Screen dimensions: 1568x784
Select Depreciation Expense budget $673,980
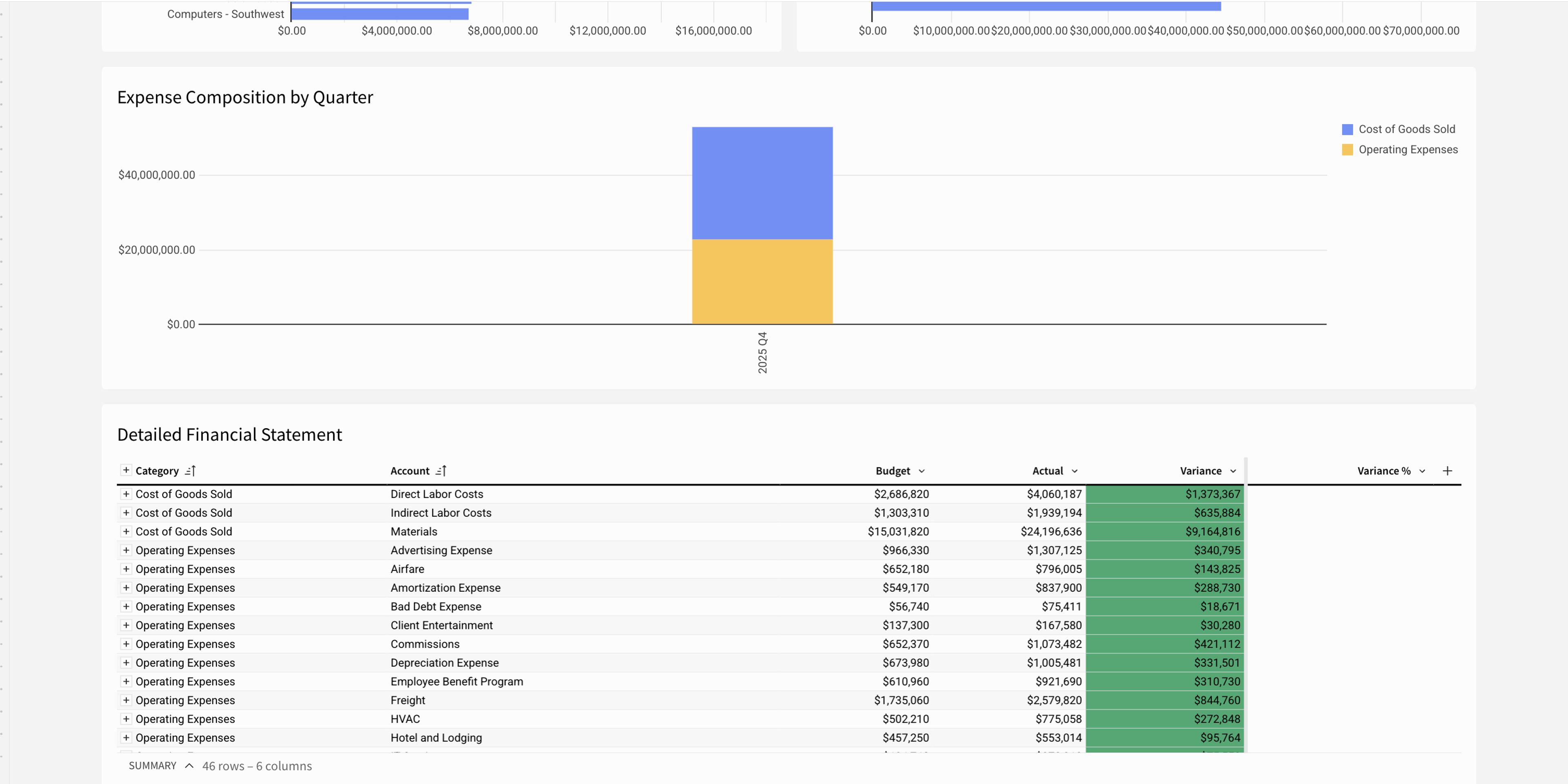coord(906,663)
